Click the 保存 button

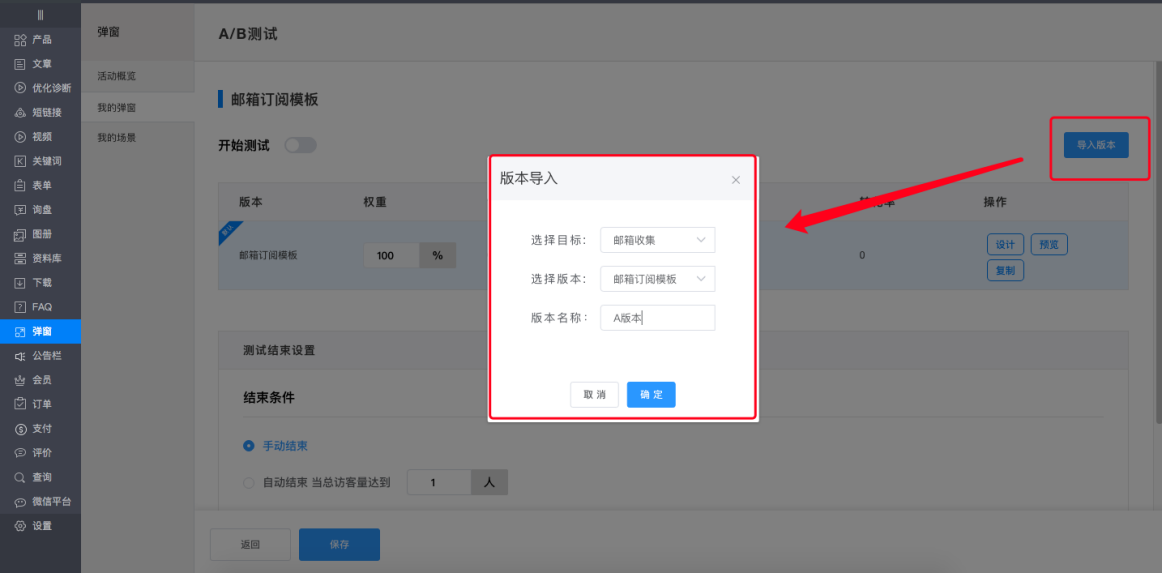click(339, 544)
